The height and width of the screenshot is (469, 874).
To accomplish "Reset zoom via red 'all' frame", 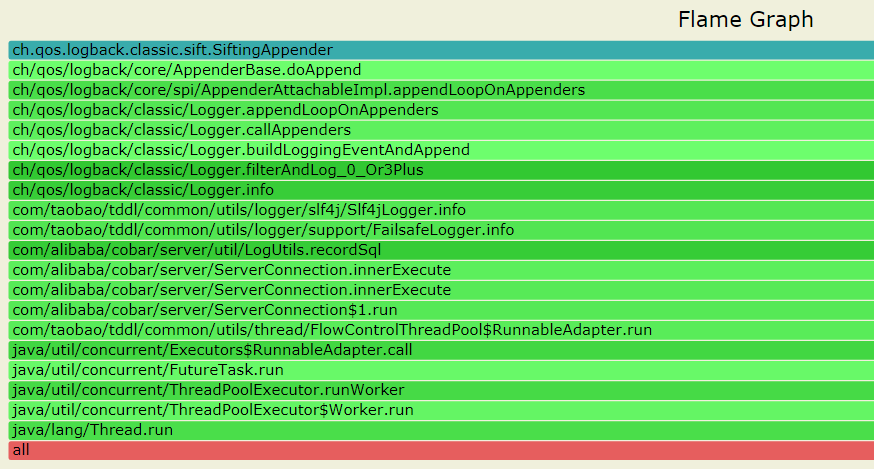I will pos(441,451).
